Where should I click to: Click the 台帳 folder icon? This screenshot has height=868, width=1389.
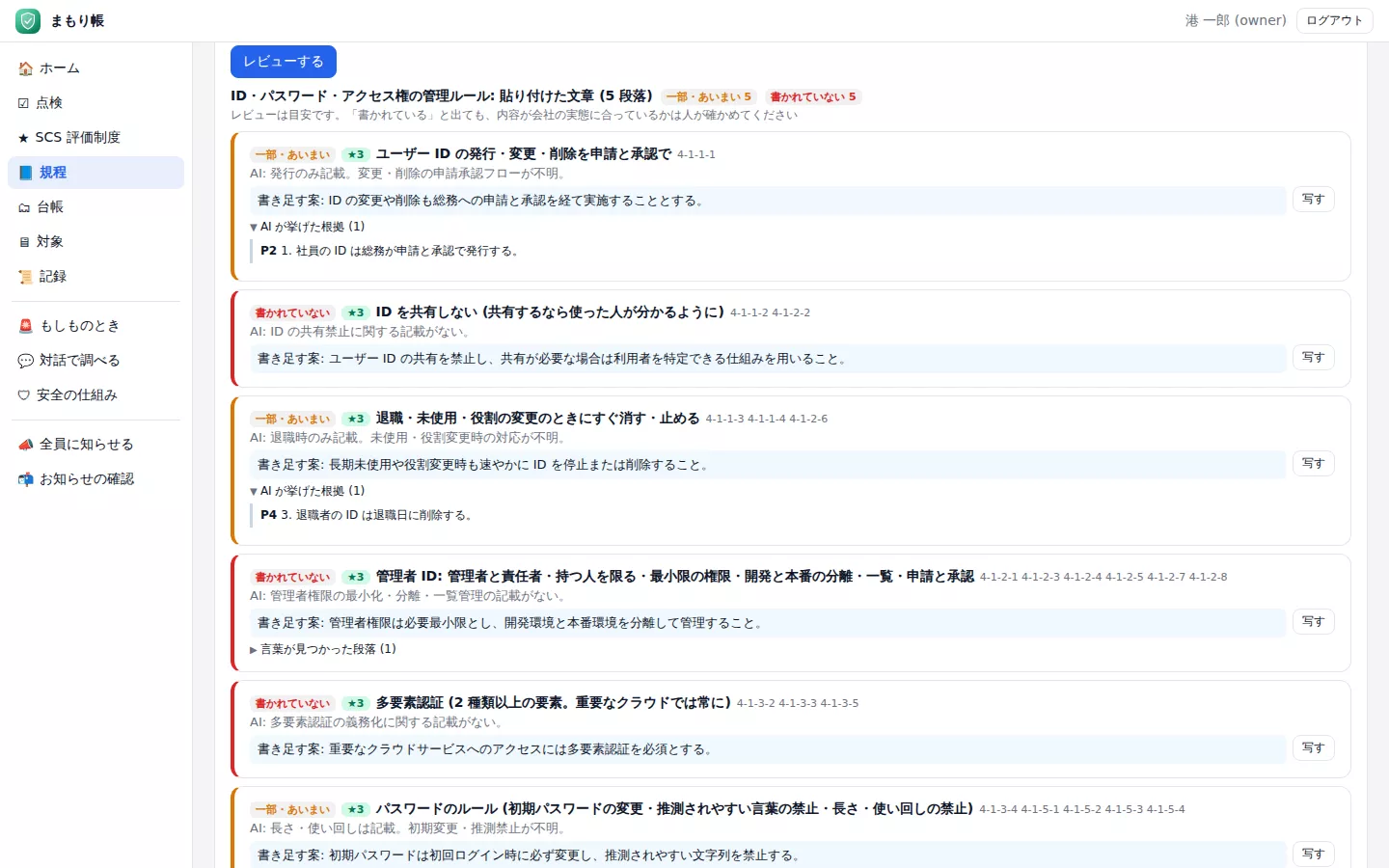(24, 207)
